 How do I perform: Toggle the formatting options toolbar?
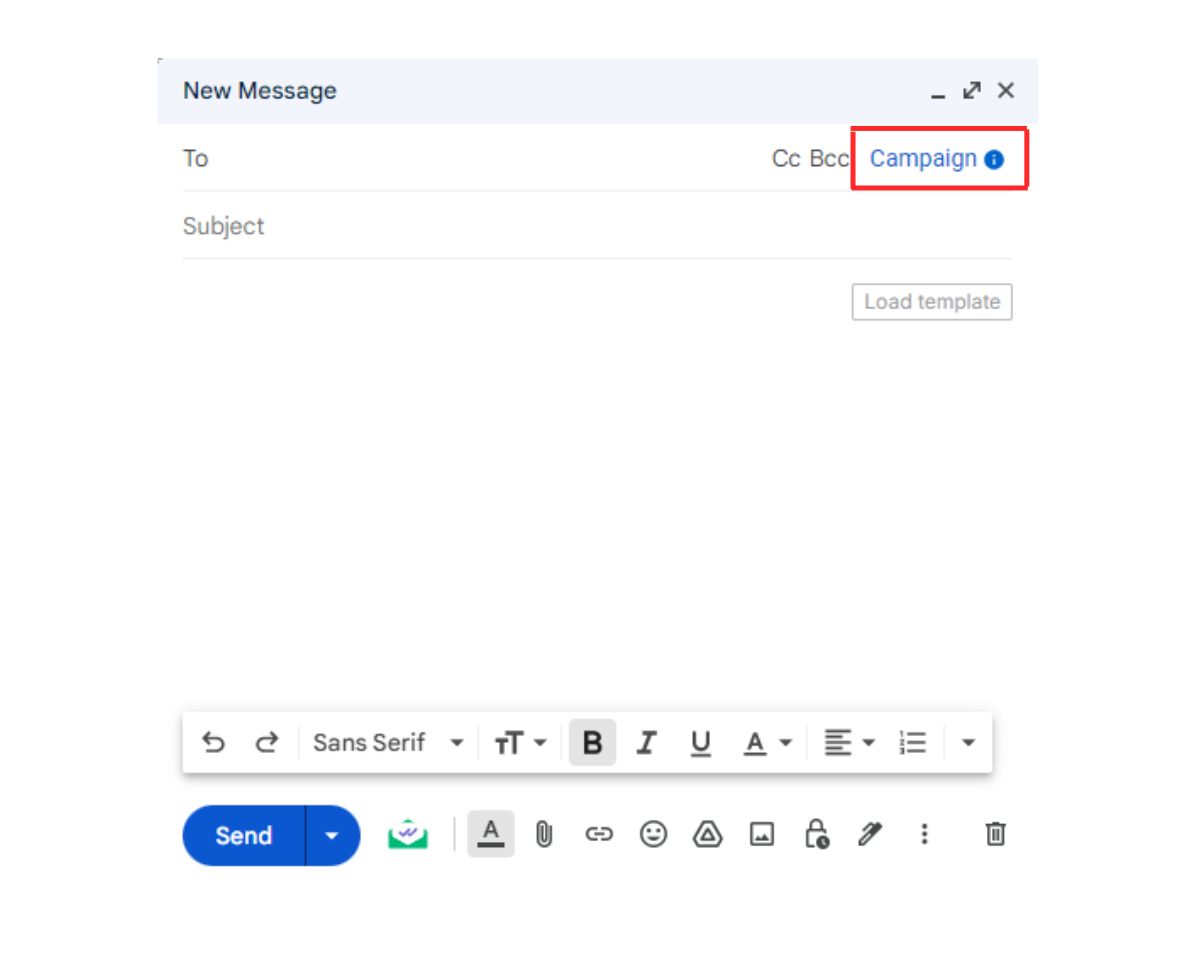(x=490, y=834)
